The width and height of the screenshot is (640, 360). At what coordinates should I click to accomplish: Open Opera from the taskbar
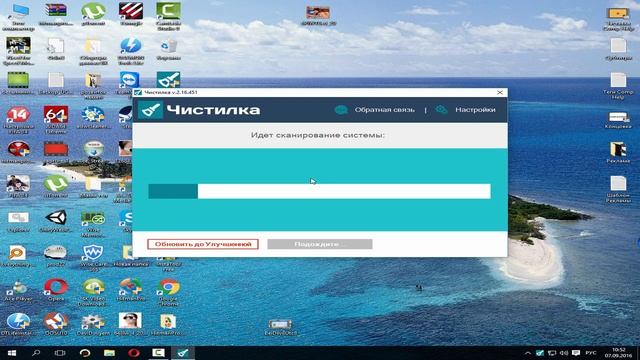click(x=134, y=353)
